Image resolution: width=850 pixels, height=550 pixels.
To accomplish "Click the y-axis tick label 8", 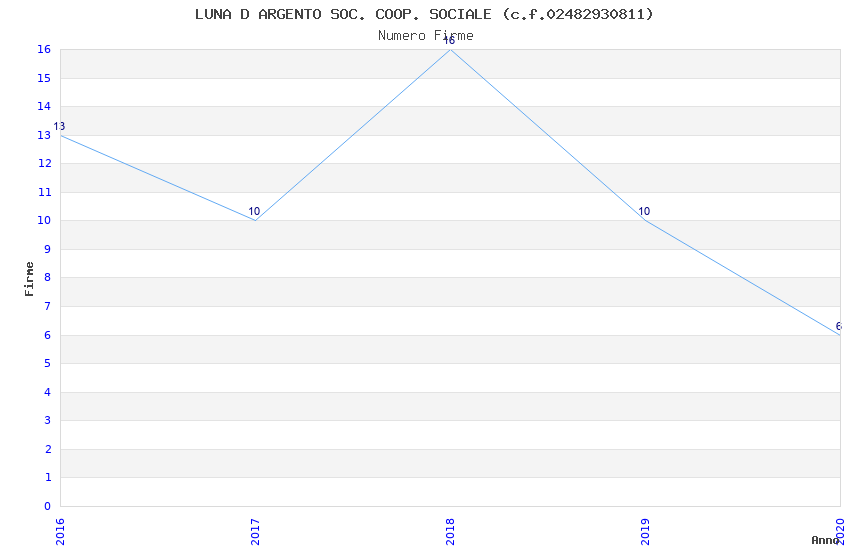I will click(x=48, y=277).
